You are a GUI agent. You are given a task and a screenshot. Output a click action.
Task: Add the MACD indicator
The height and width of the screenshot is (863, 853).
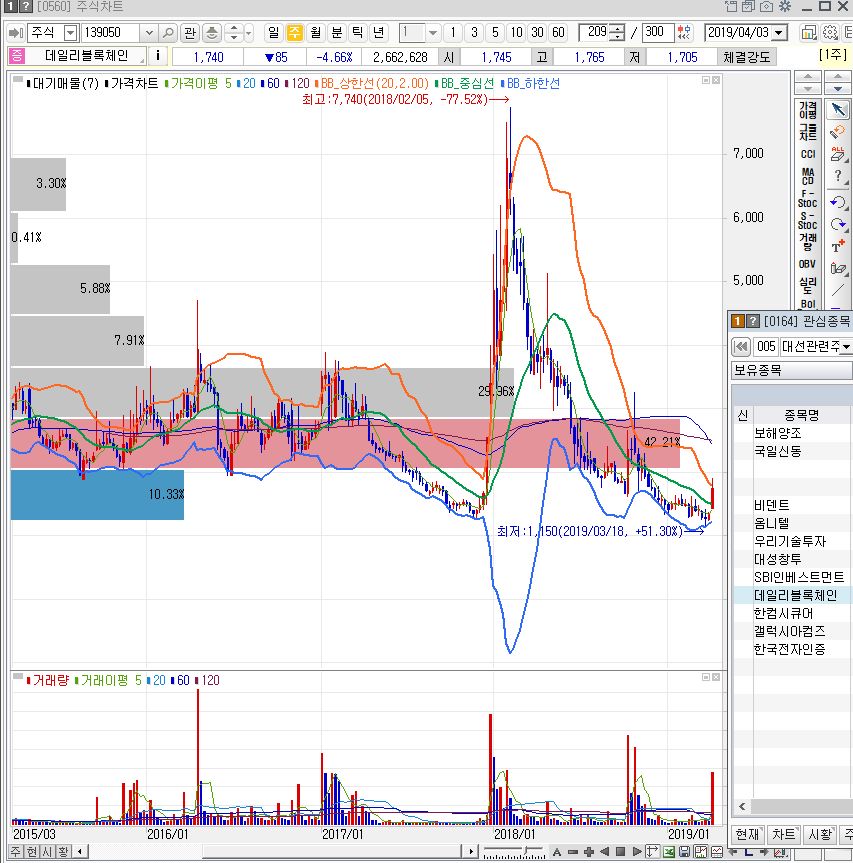pos(807,176)
